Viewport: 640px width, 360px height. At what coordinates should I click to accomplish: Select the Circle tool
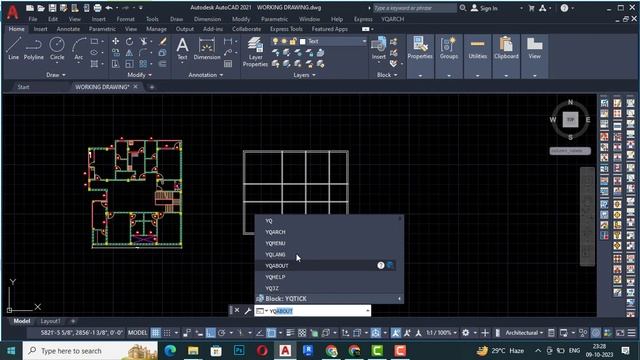coord(57,49)
